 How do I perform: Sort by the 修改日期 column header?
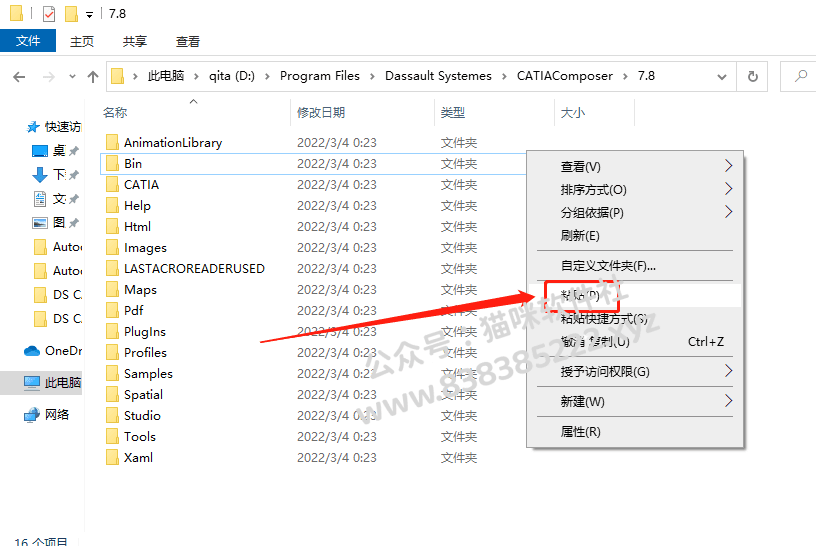(x=321, y=112)
